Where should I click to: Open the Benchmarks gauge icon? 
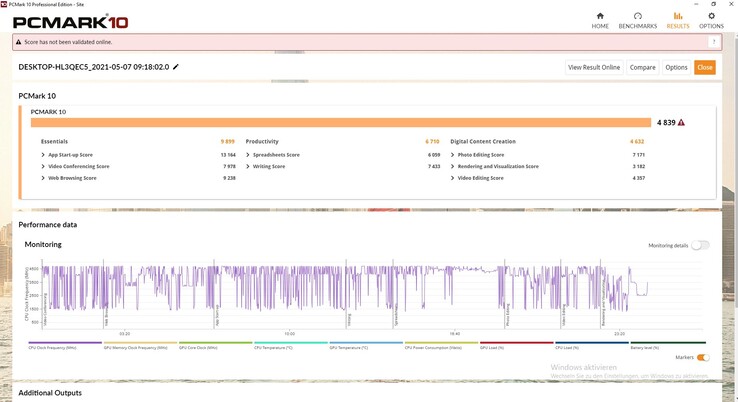click(638, 20)
